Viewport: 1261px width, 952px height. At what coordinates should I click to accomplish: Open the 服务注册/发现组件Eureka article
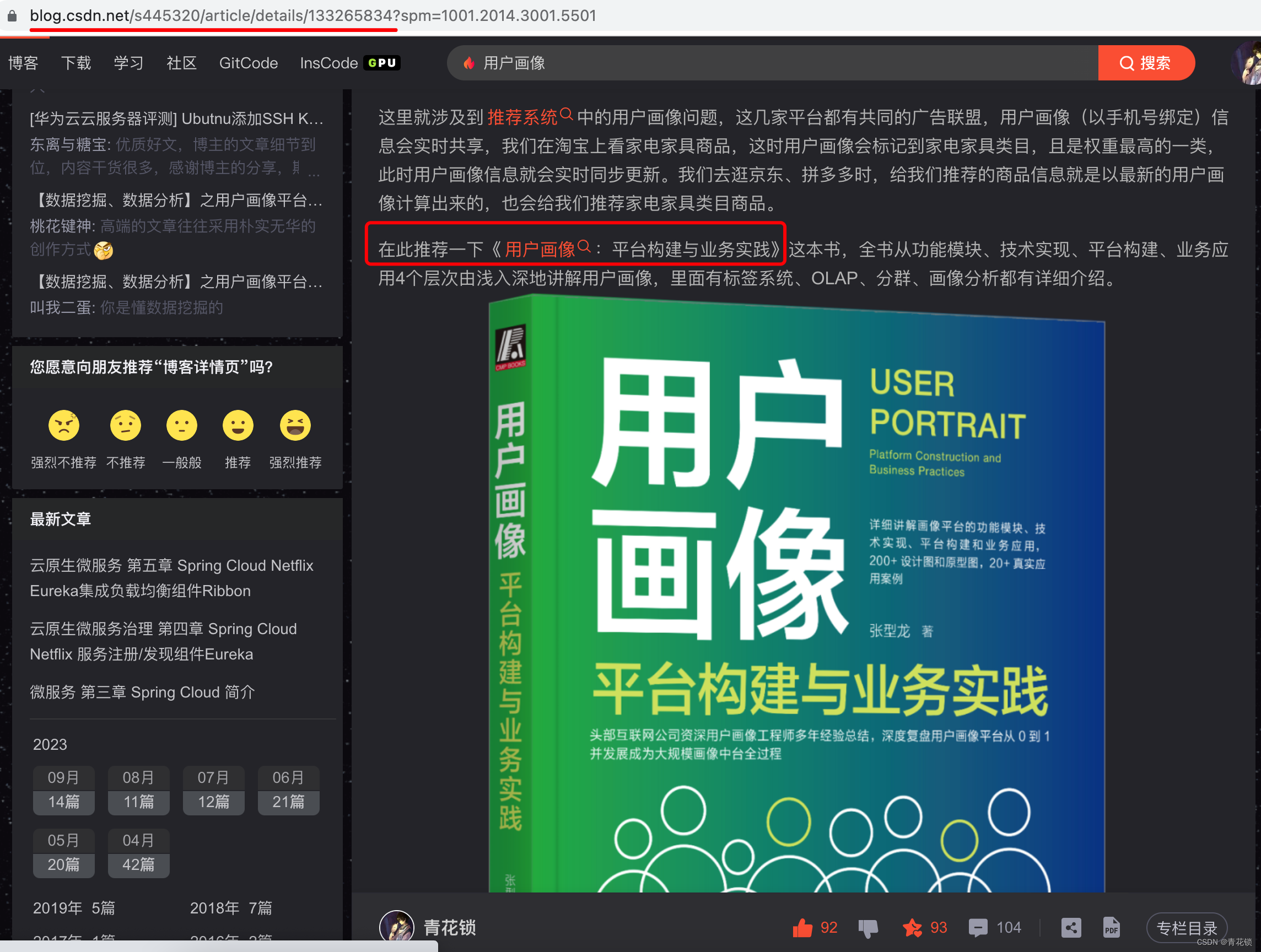tap(164, 641)
